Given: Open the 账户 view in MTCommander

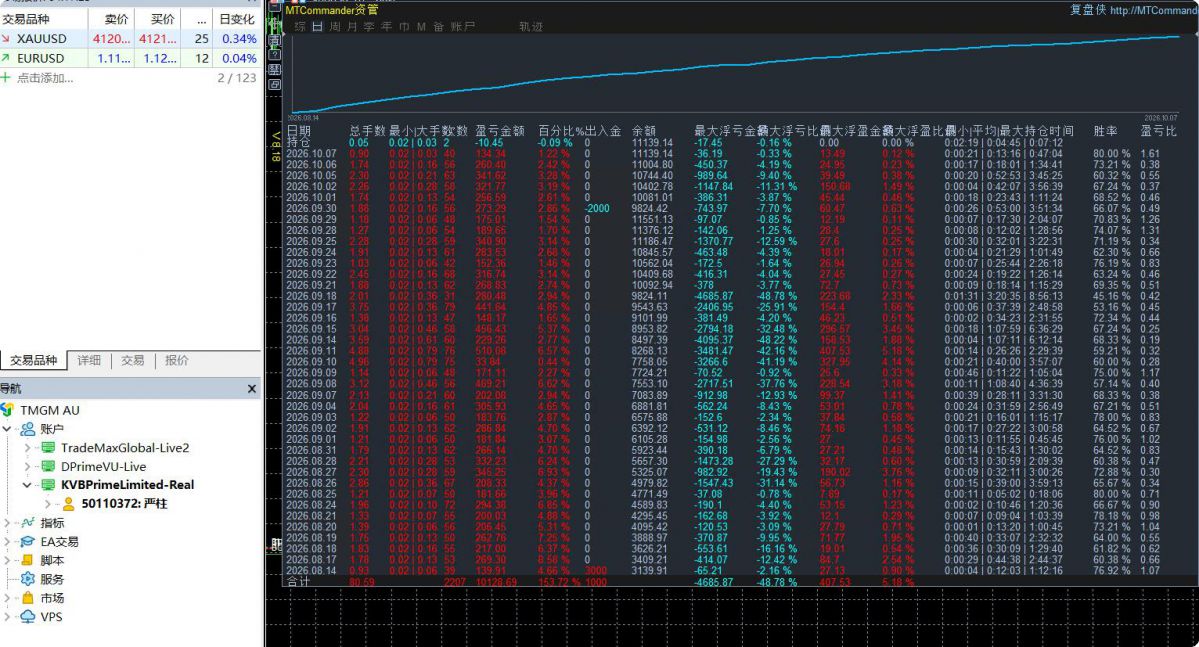Looking at the screenshot, I should pos(463,27).
